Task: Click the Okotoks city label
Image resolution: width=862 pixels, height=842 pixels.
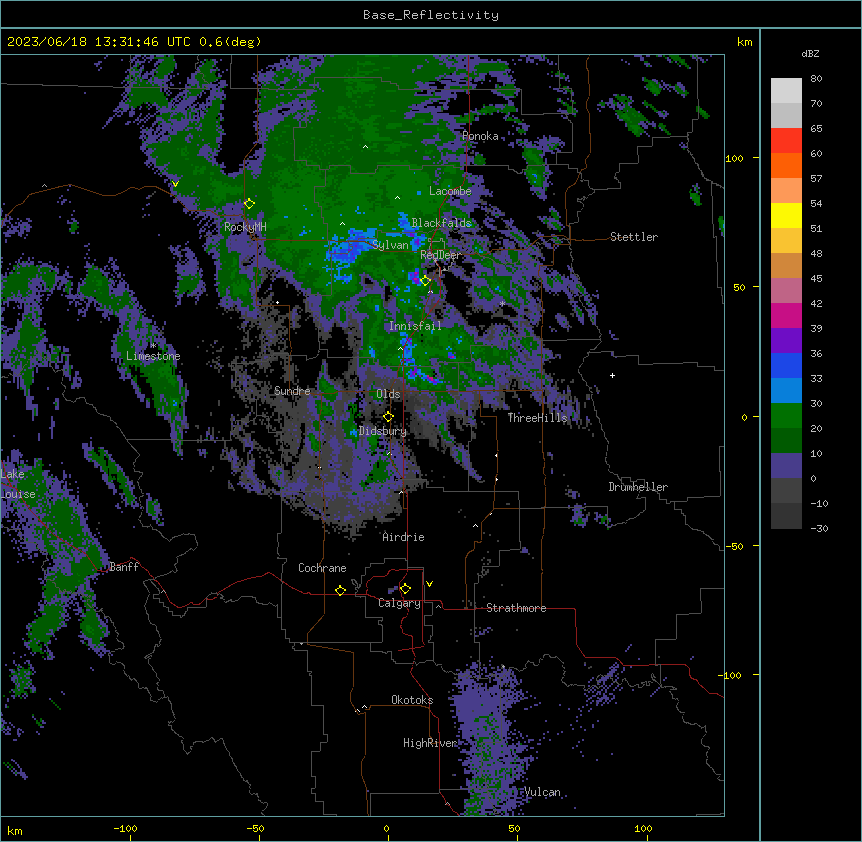Action: pos(412,700)
